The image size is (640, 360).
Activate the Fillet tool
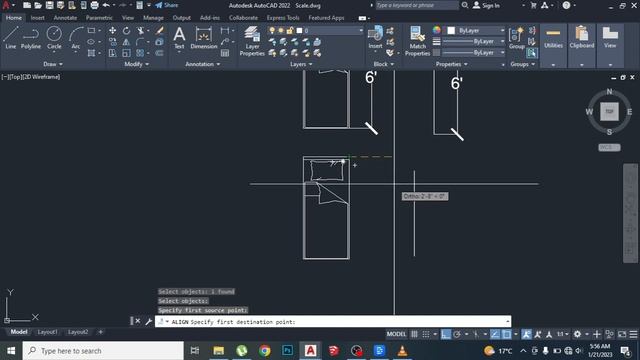pyautogui.click(x=140, y=42)
